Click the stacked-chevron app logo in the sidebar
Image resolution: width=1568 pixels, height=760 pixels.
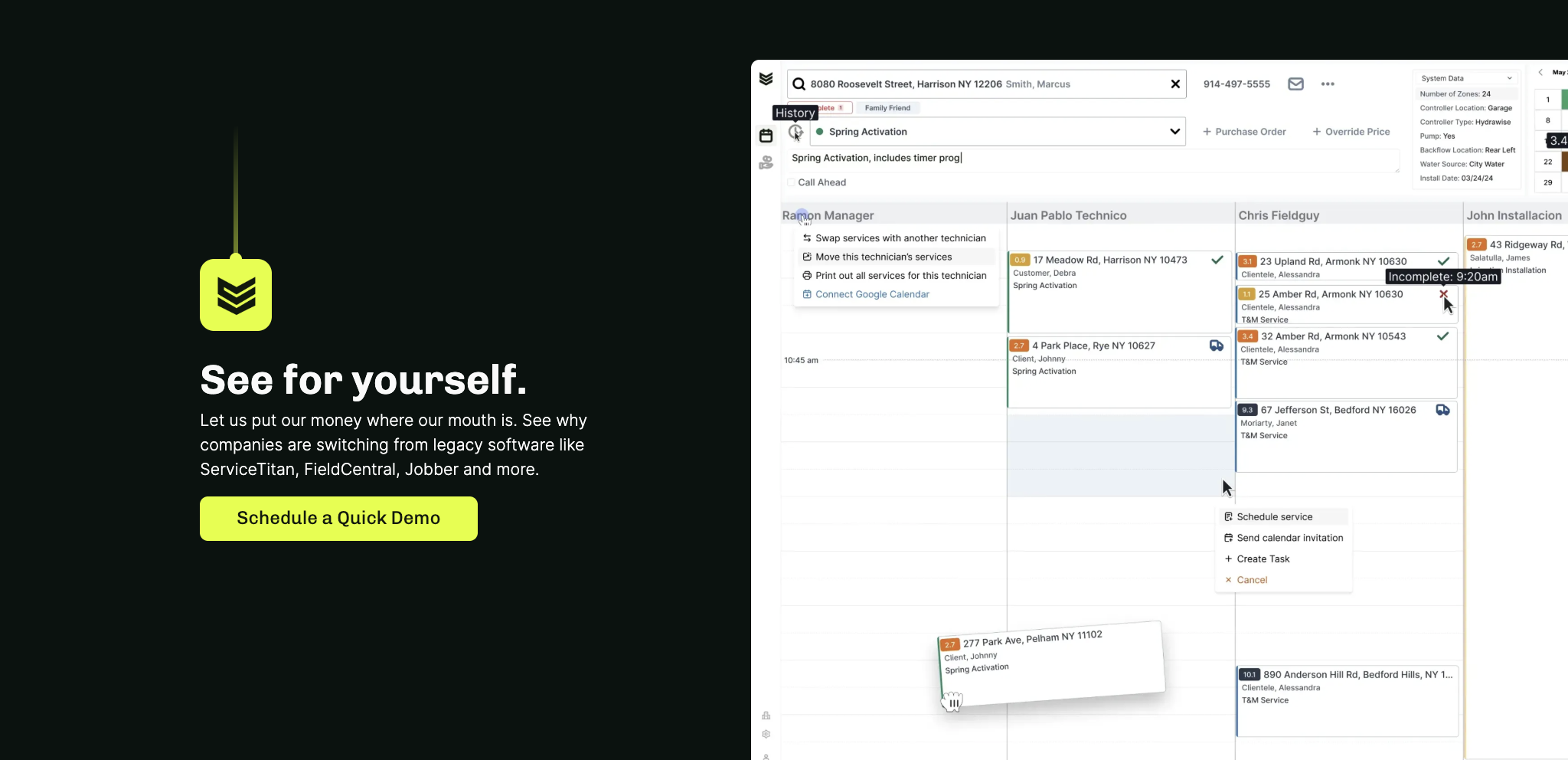(766, 79)
